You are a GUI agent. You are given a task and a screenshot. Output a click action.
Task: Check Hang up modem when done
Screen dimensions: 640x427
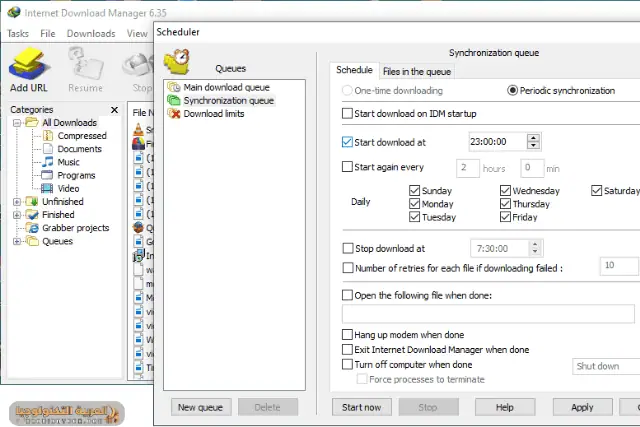pyautogui.click(x=347, y=335)
